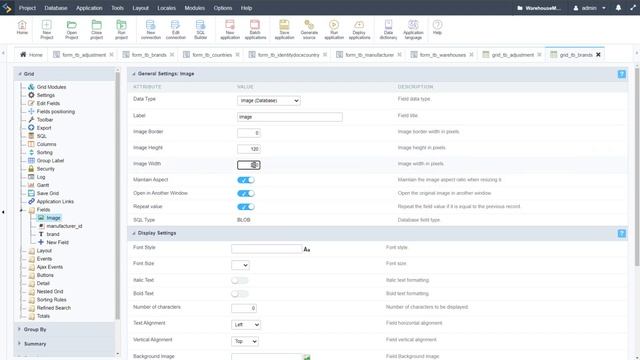The image size is (640, 360).
Task: Open Application Links in the tree
Action: point(55,202)
